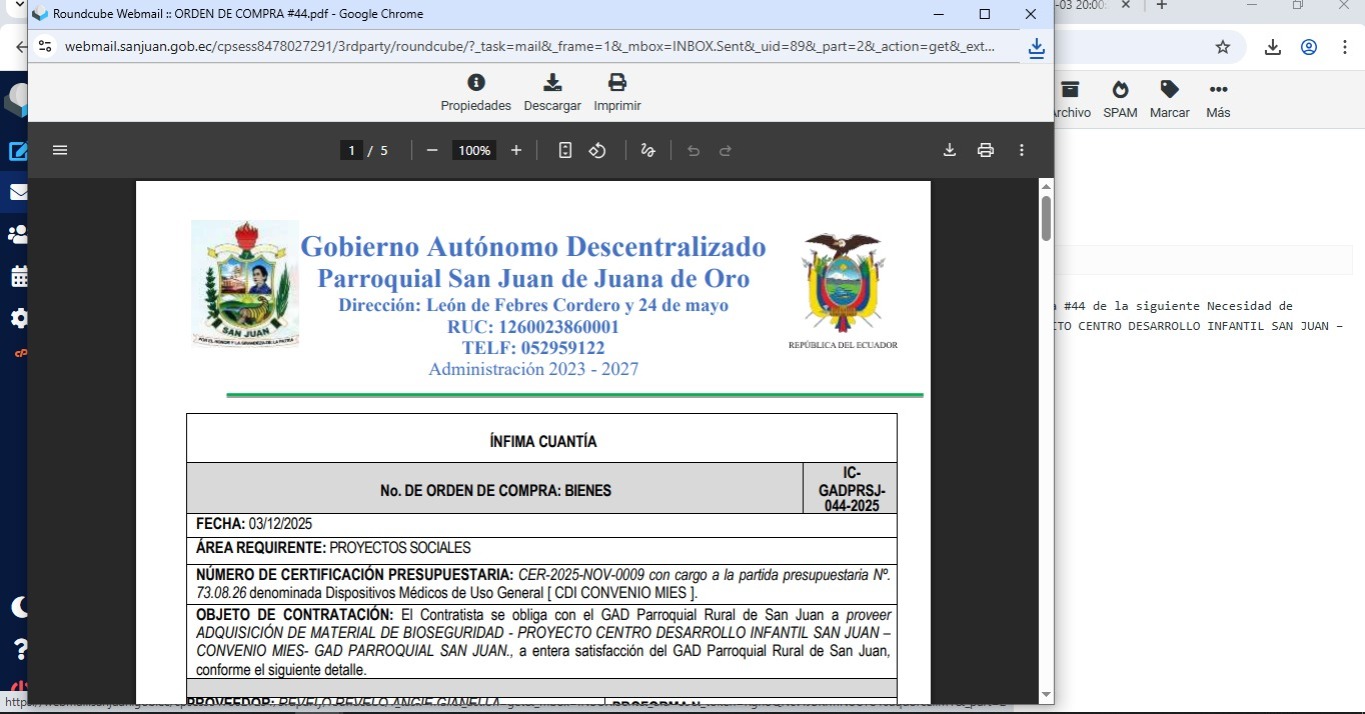Rotate the PDF counterclockwise
The image size is (1365, 714).
597,150
